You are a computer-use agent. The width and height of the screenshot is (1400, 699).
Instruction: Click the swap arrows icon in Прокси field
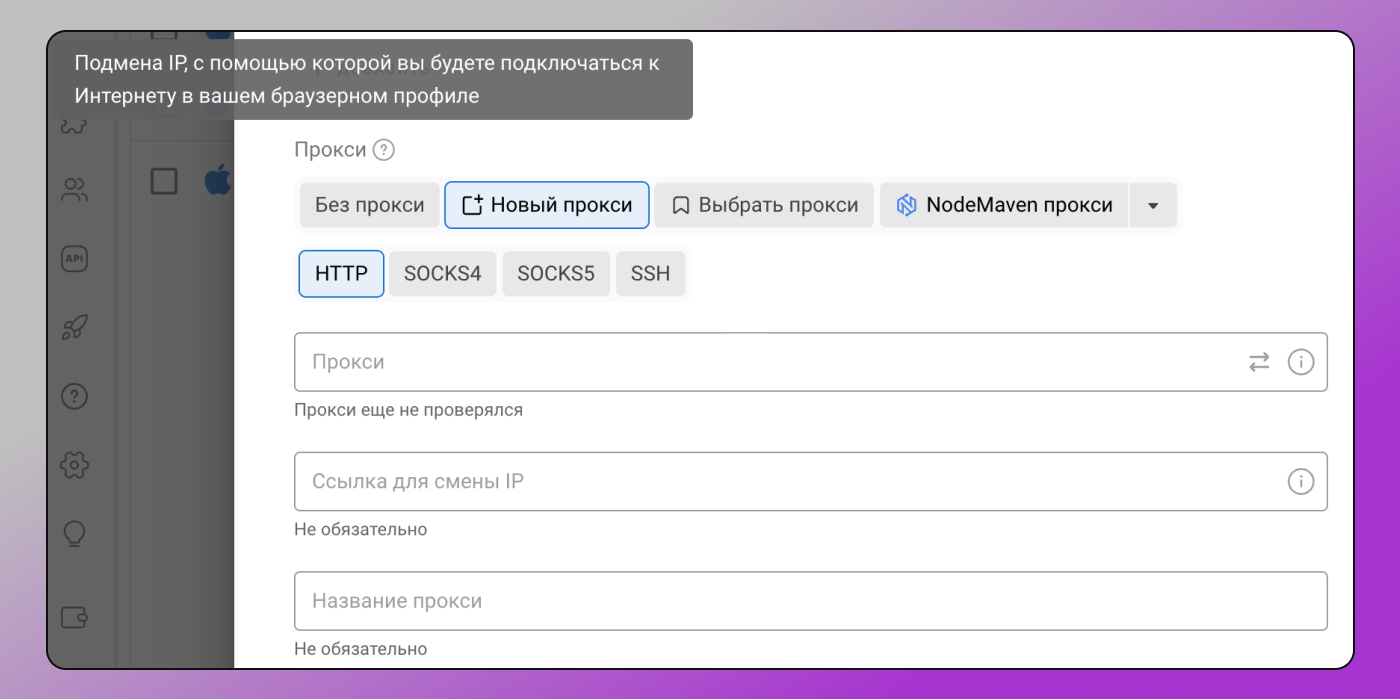pyautogui.click(x=1259, y=362)
